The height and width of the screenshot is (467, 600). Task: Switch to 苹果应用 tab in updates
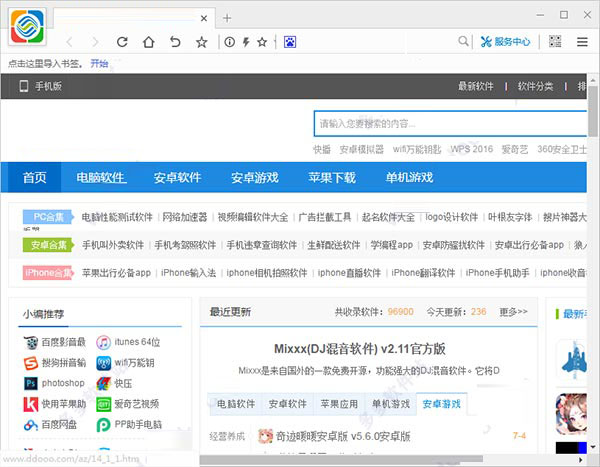(x=339, y=404)
